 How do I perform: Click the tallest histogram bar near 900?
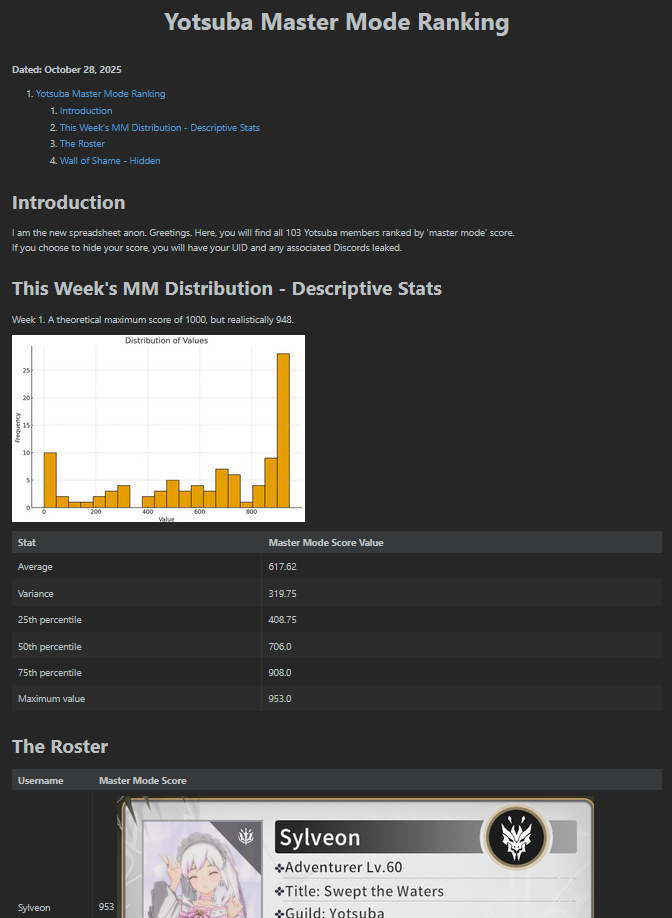coord(283,430)
